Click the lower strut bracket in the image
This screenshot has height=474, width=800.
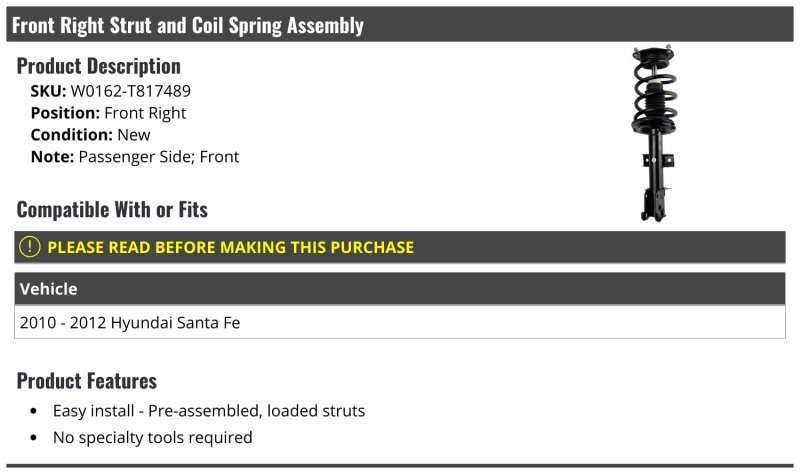coord(655,204)
